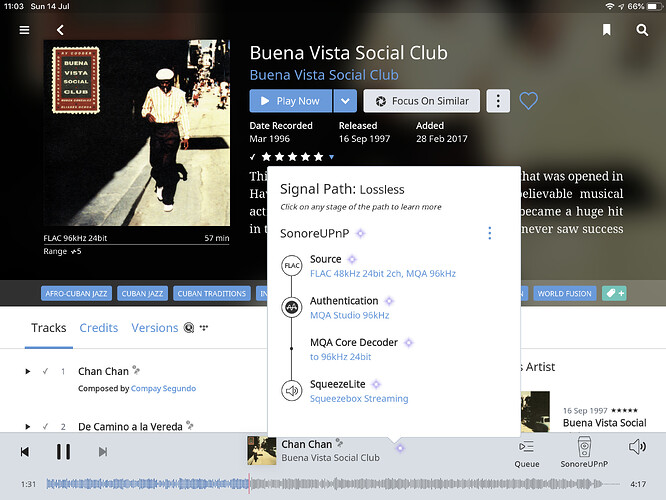Select the AFRO-CUBAN JAZZ genre tag
The height and width of the screenshot is (500, 666).
[x=74, y=294]
